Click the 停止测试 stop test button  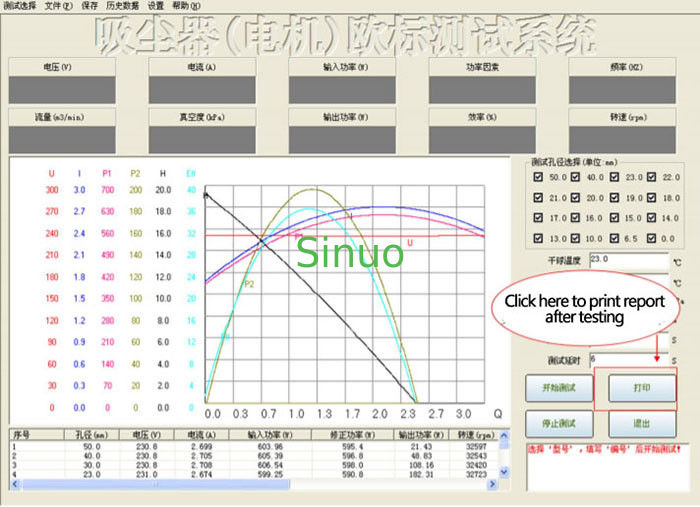click(555, 424)
